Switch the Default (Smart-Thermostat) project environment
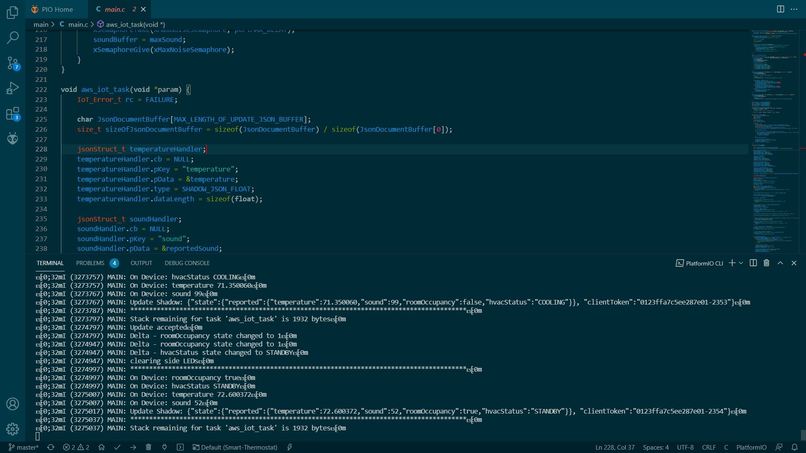 pyautogui.click(x=234, y=447)
